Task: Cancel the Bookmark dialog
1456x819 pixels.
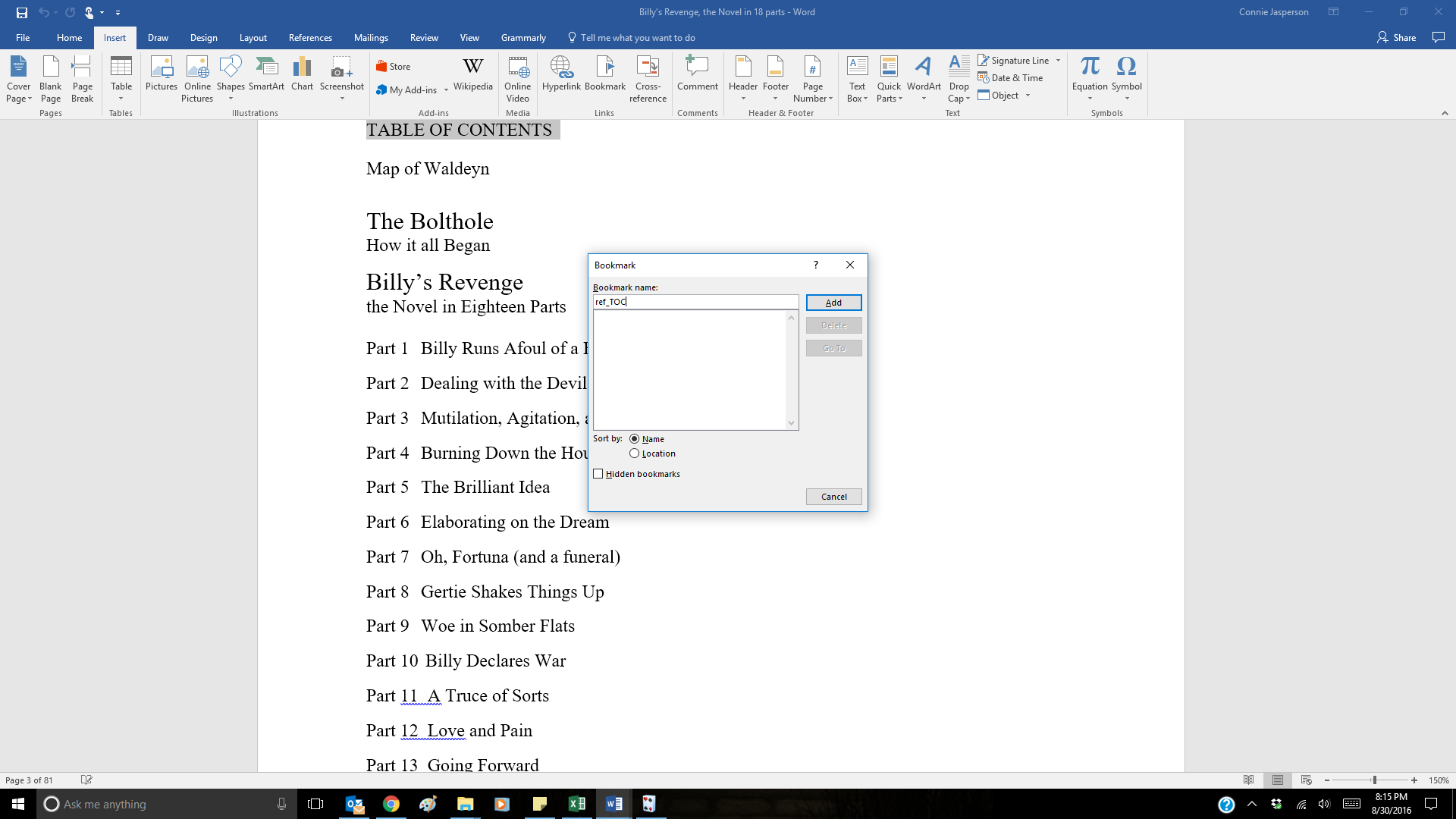Action: point(833,497)
